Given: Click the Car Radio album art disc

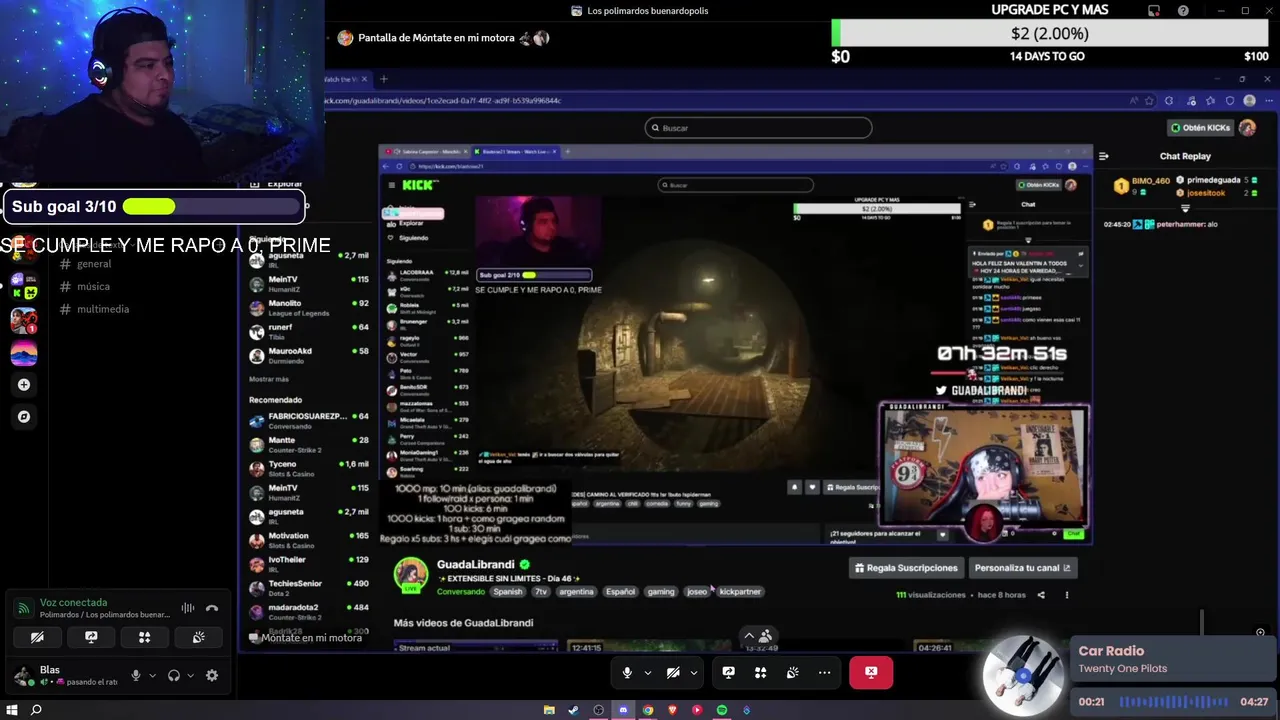Looking at the screenshot, I should (x=1022, y=674).
